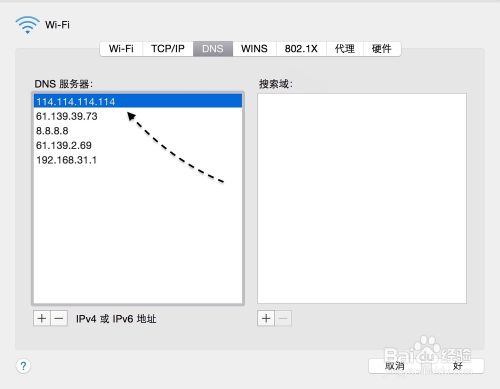Switch to the 代理 tab
Viewport: 500px width, 389px height.
tap(345, 49)
